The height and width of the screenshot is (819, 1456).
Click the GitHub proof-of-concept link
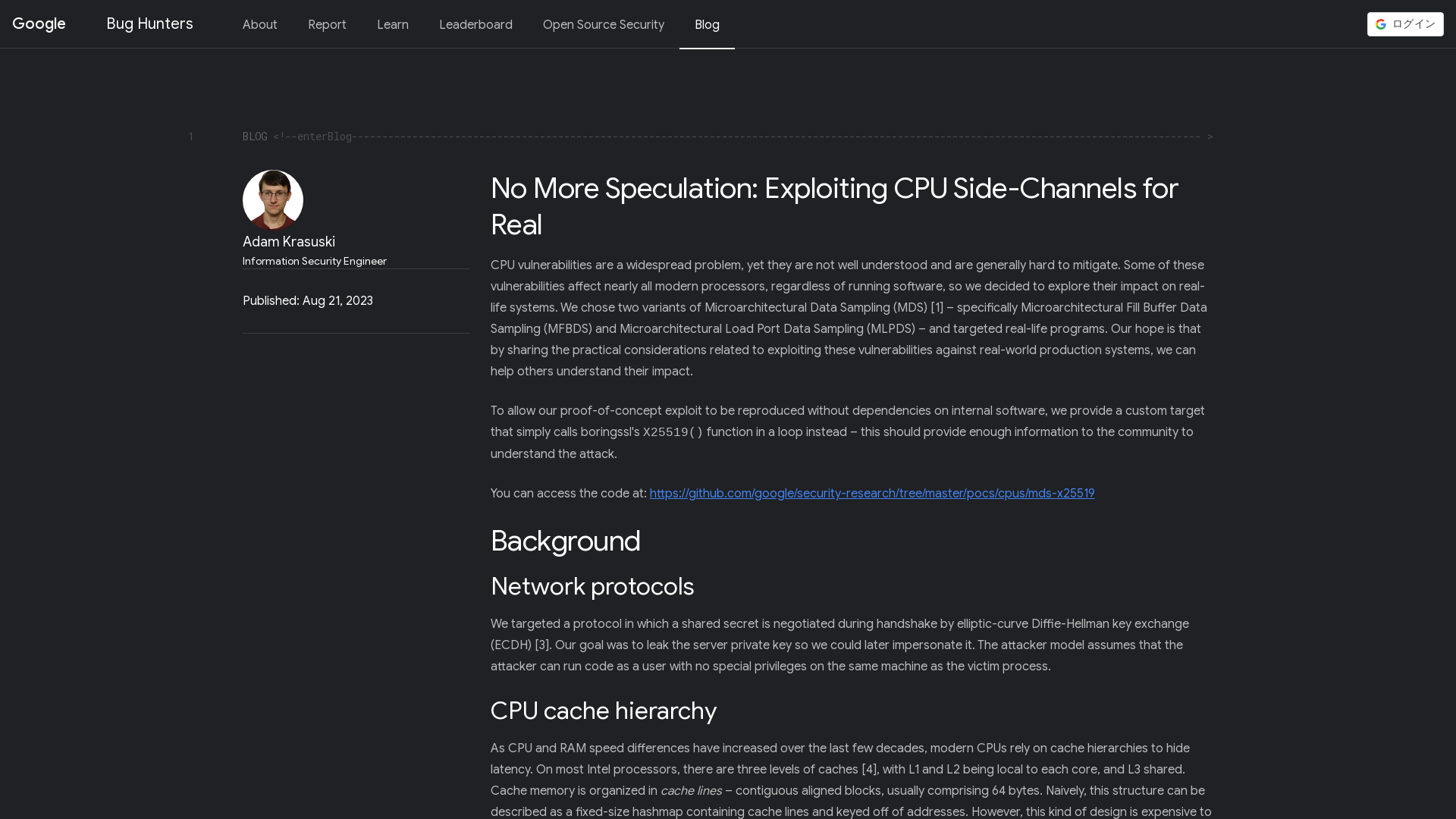872,493
